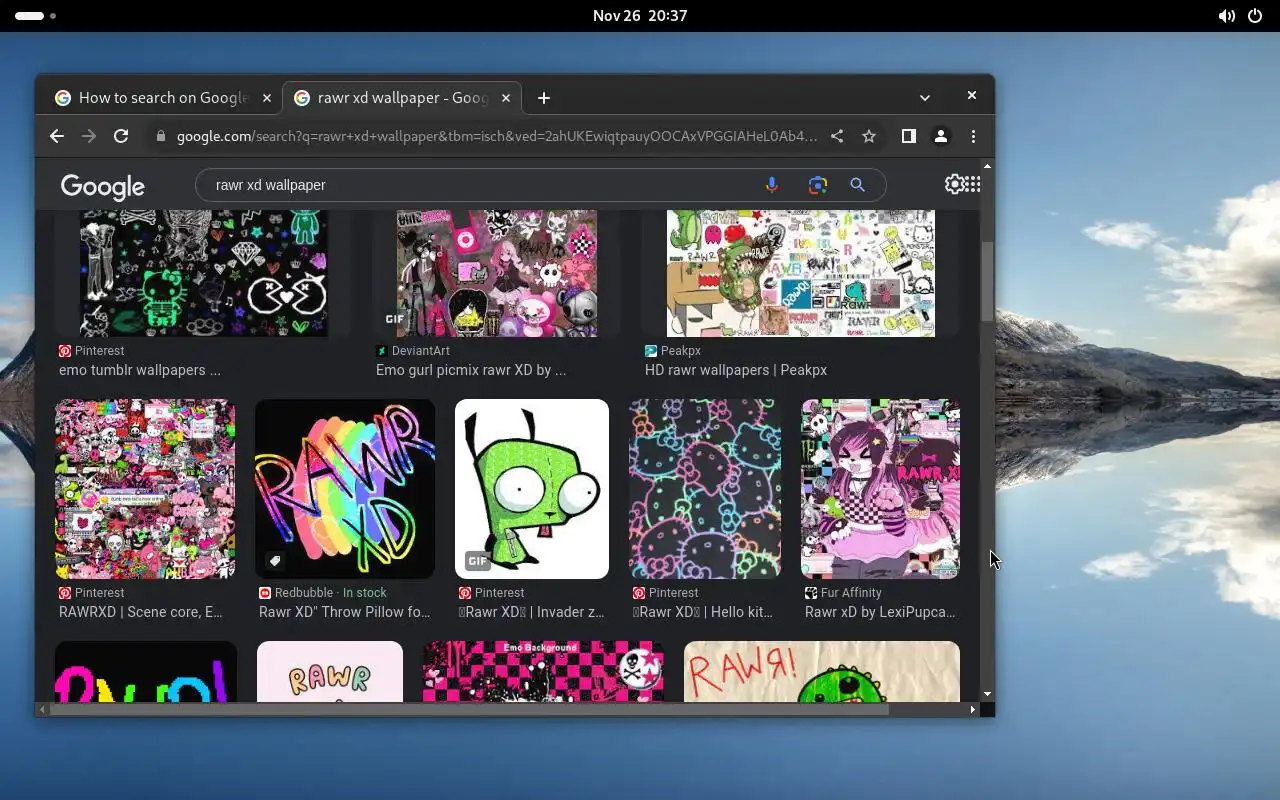Image resolution: width=1280 pixels, height=800 pixels.
Task: Select the 'rawr xd wallpaper' tab
Action: pyautogui.click(x=402, y=98)
